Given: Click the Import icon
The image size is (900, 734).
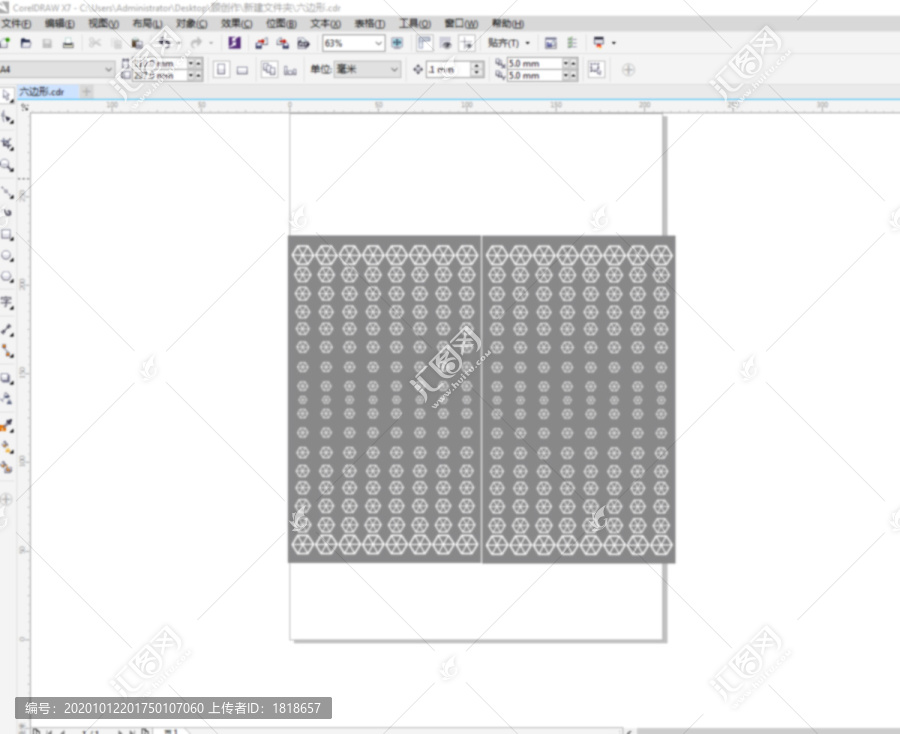Looking at the screenshot, I should 261,43.
